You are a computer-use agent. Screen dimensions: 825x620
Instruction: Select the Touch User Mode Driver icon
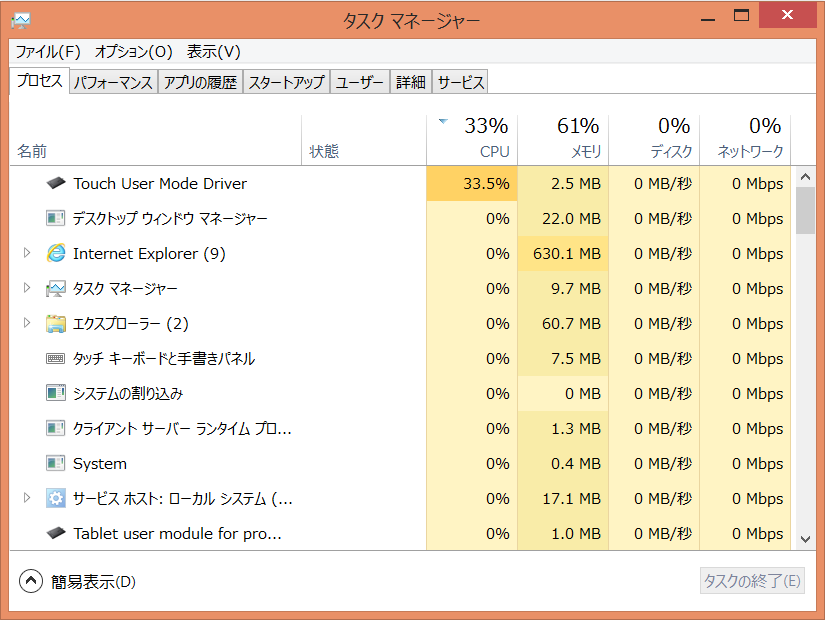[x=56, y=183]
